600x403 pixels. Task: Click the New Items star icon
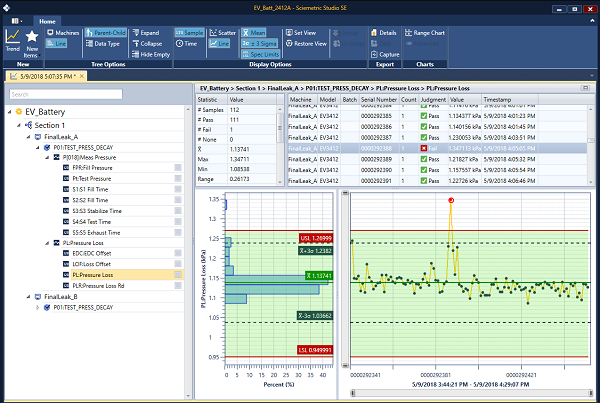[32, 38]
